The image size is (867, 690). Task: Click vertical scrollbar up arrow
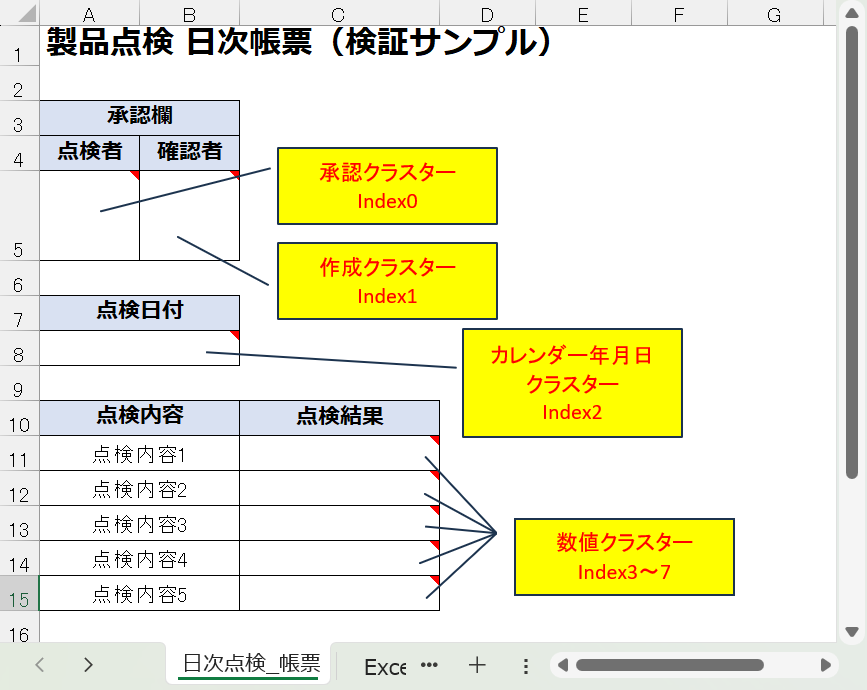pyautogui.click(x=852, y=13)
